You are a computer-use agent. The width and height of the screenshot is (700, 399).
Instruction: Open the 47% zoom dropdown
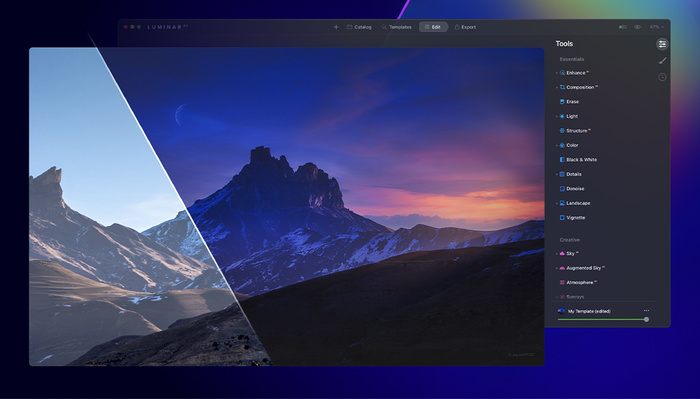[x=657, y=27]
